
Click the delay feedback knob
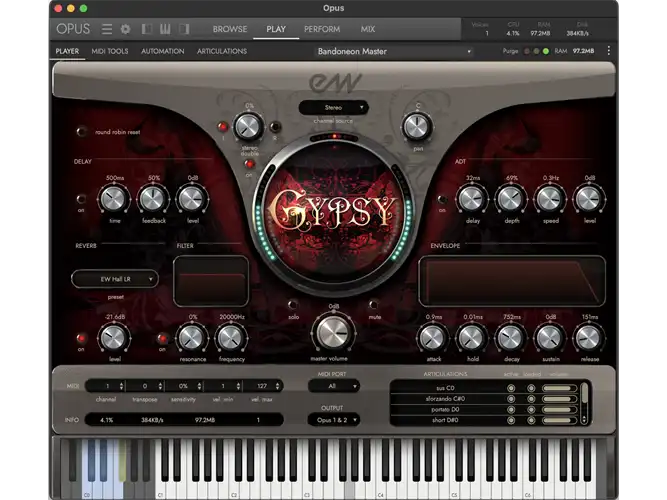coord(153,199)
